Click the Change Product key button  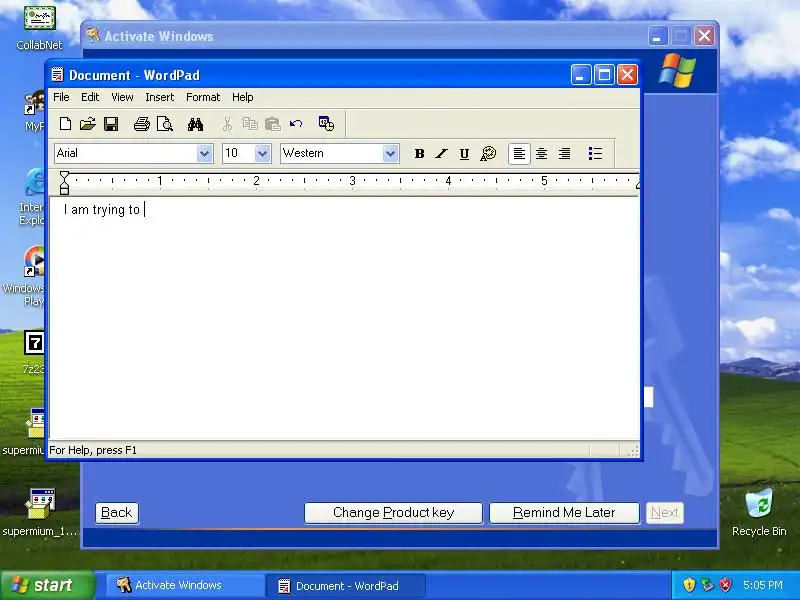pos(393,513)
